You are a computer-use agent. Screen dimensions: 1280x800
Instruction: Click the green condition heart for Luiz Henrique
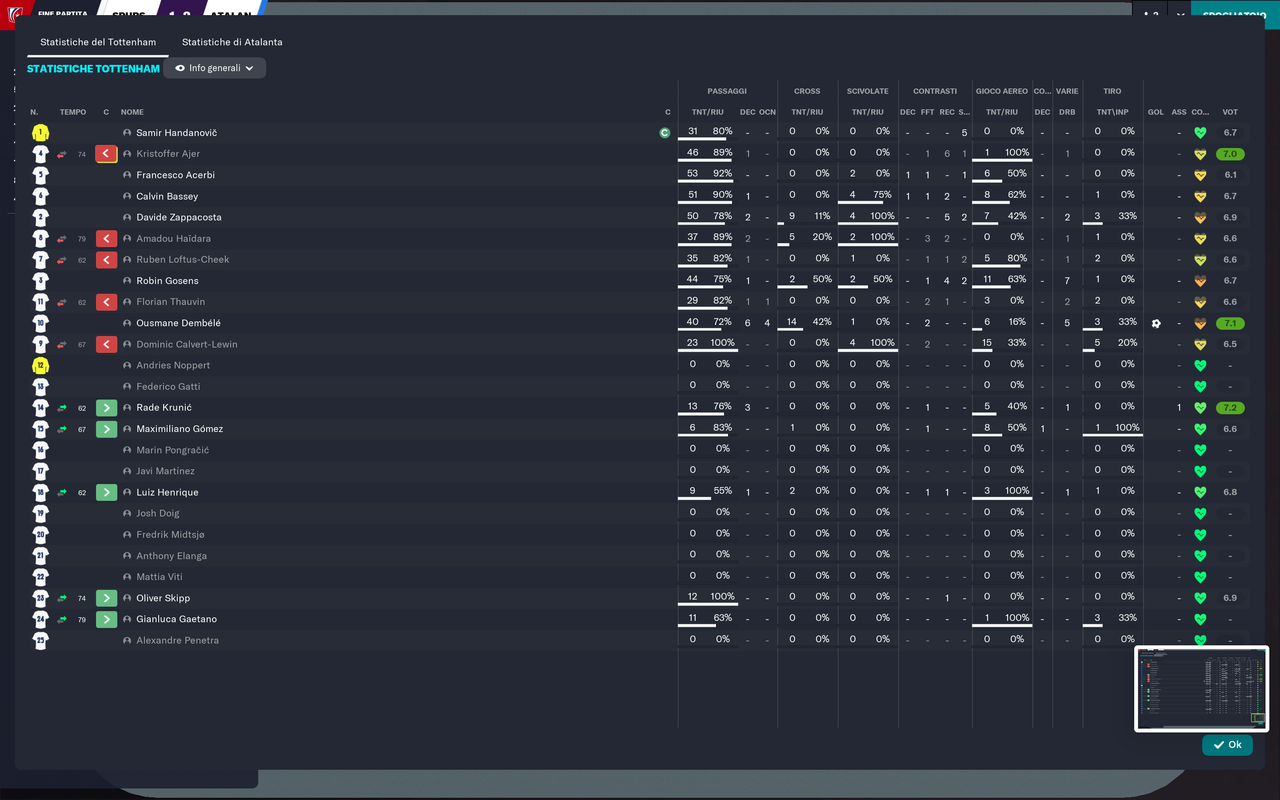(1200, 493)
